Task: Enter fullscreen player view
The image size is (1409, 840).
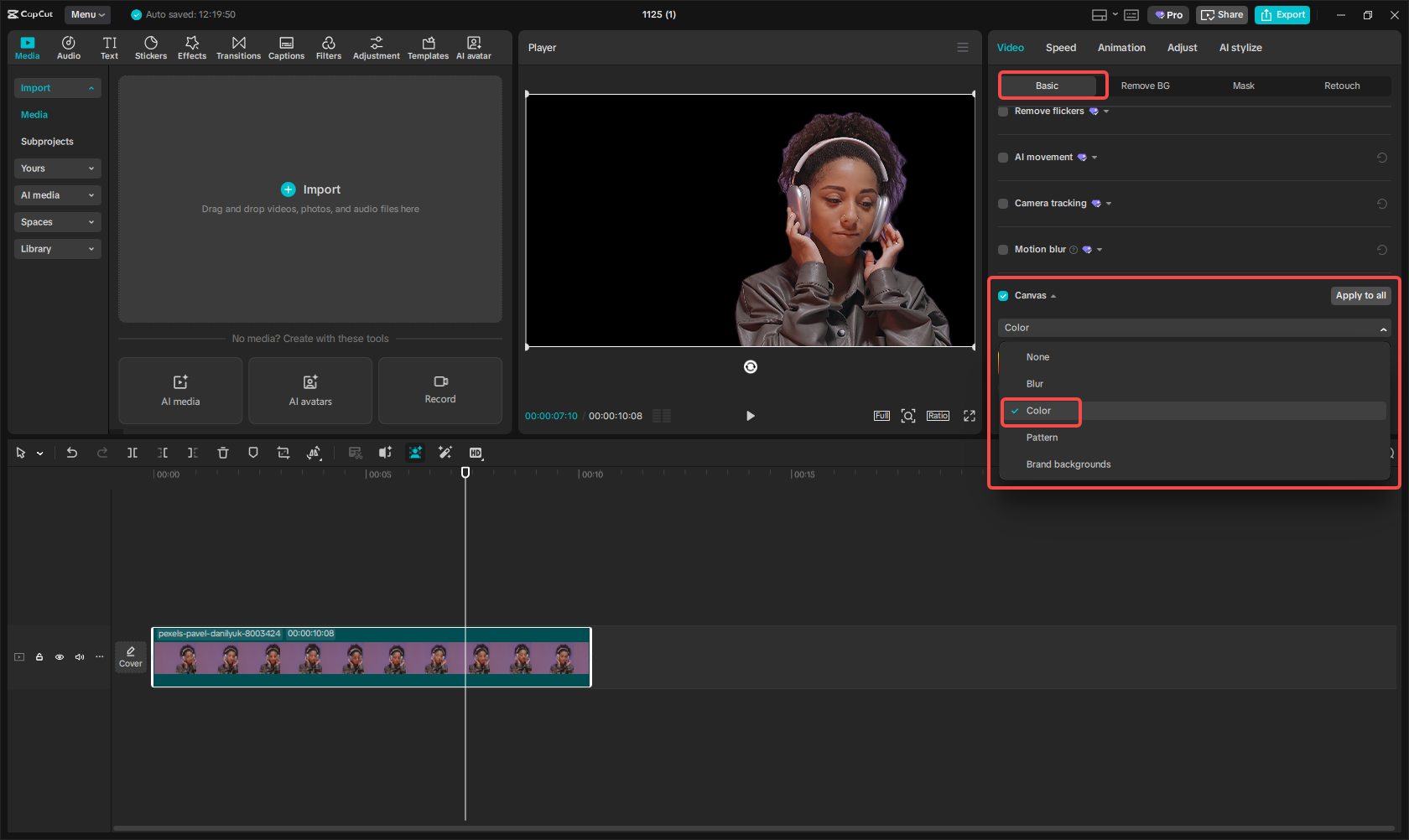Action: (x=970, y=416)
